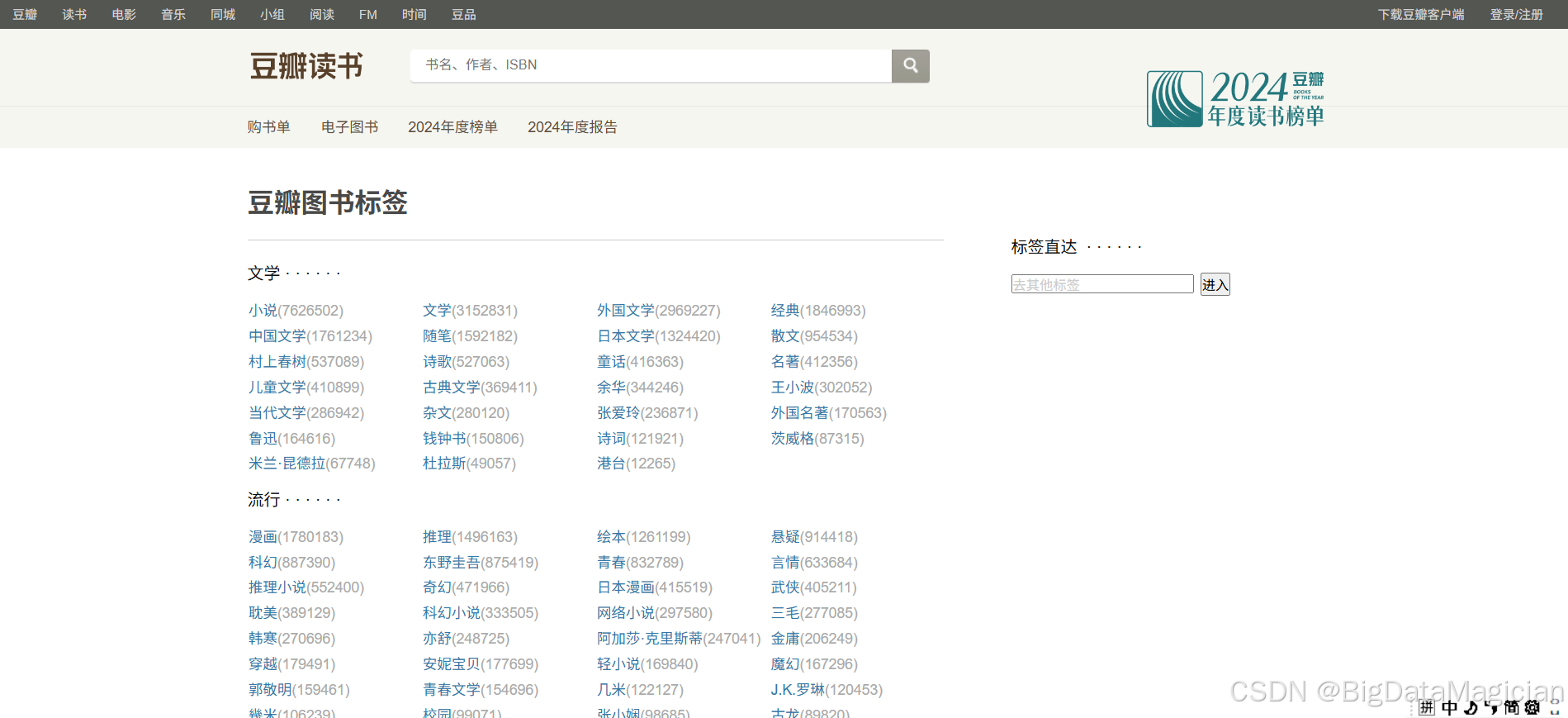Open the 日本文学 tag link
Screen dimensions: 1568x718
(626, 336)
